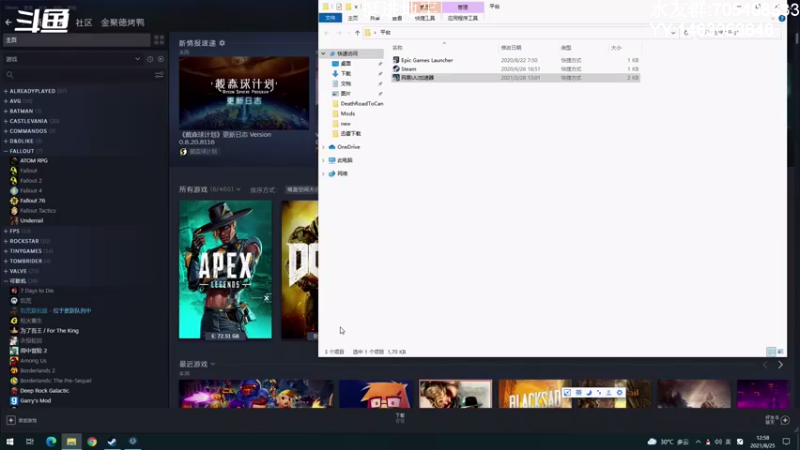Open Shortcut Tools tab in Explorer ribbon
This screenshot has height=450, width=800.
(x=424, y=18)
